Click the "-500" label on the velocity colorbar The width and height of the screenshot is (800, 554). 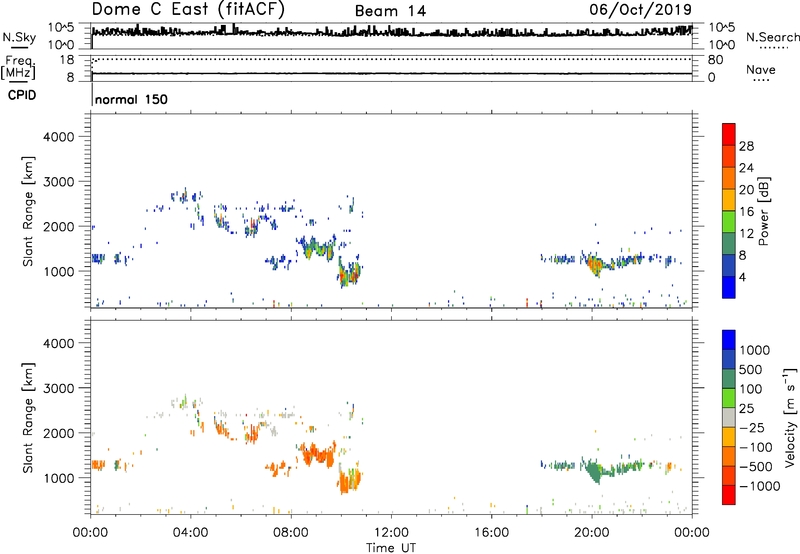pyautogui.click(x=756, y=467)
